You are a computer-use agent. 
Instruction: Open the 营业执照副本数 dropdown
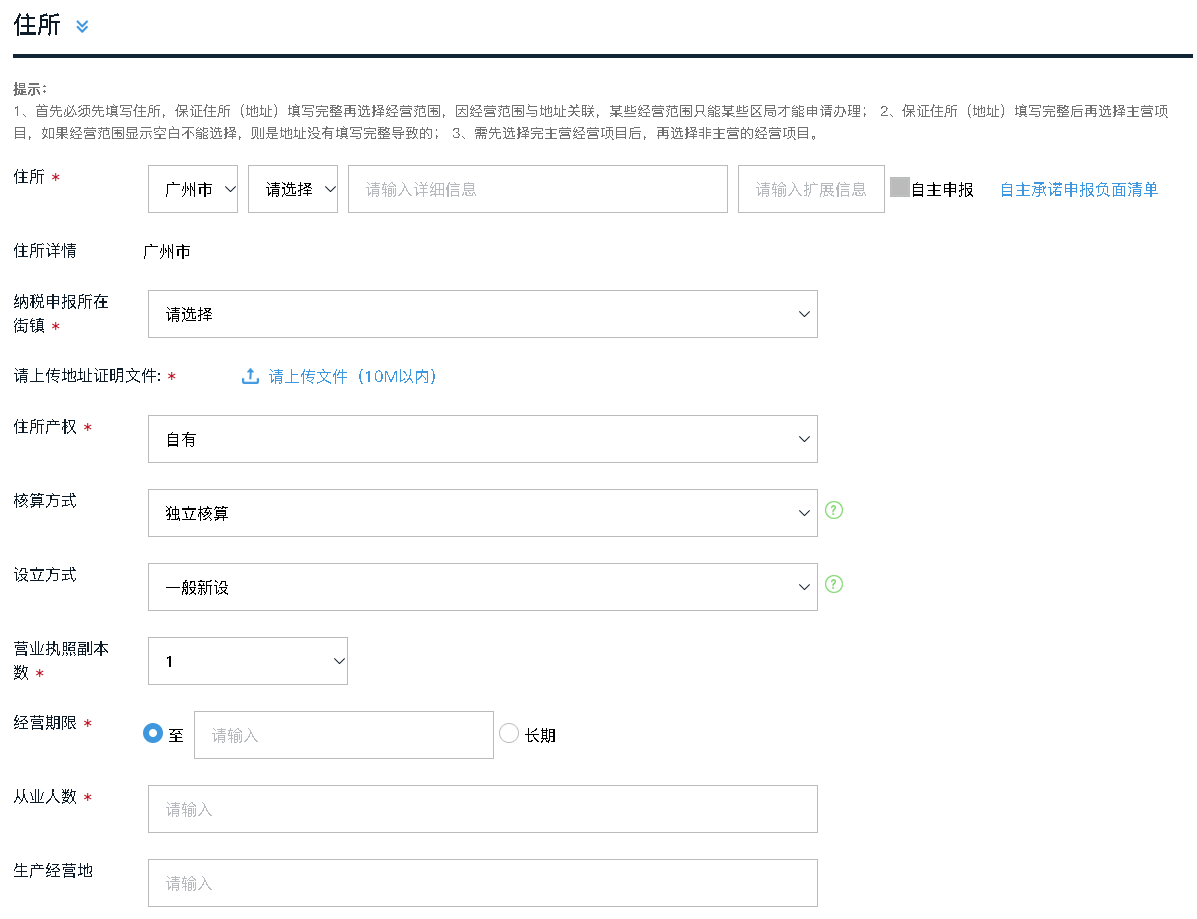[x=247, y=660]
